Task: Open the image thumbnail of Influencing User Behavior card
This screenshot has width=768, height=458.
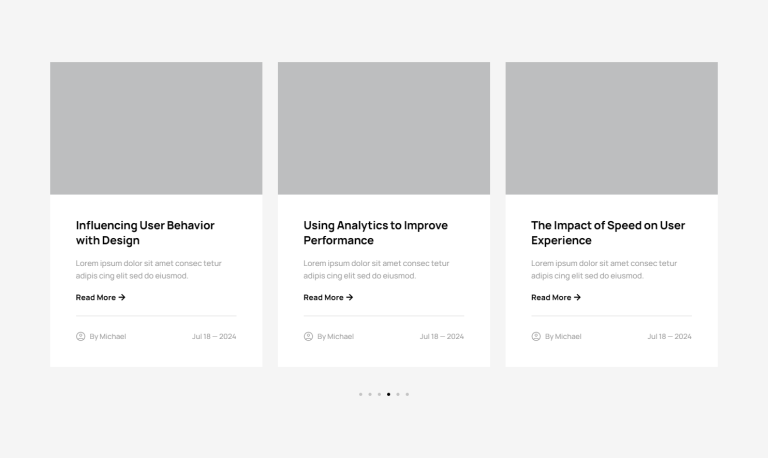Action: [x=156, y=128]
